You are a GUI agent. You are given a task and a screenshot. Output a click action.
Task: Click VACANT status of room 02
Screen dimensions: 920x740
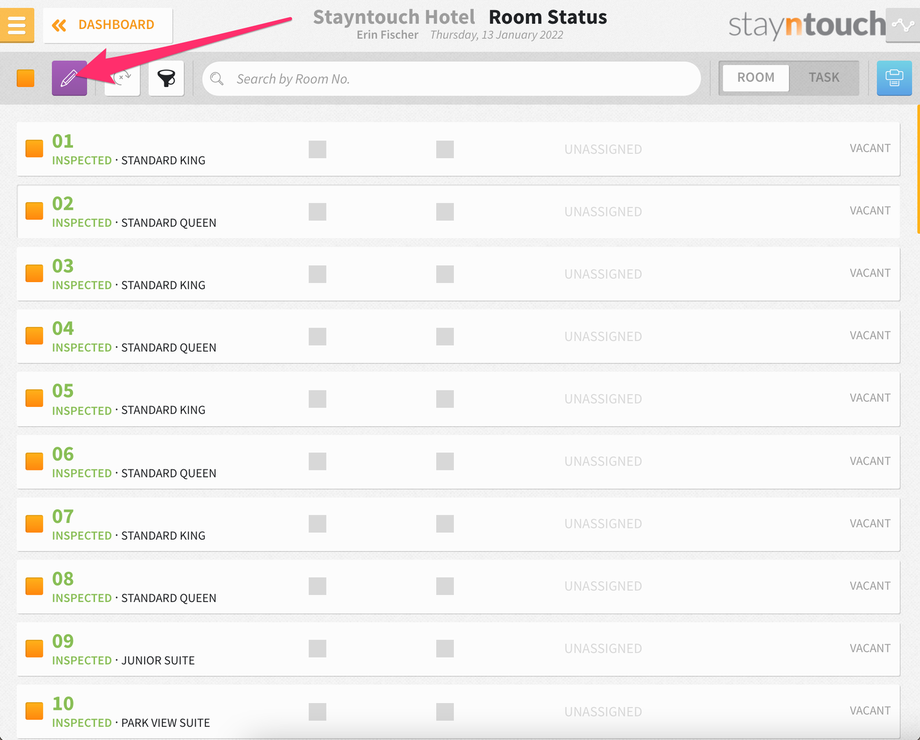click(870, 211)
